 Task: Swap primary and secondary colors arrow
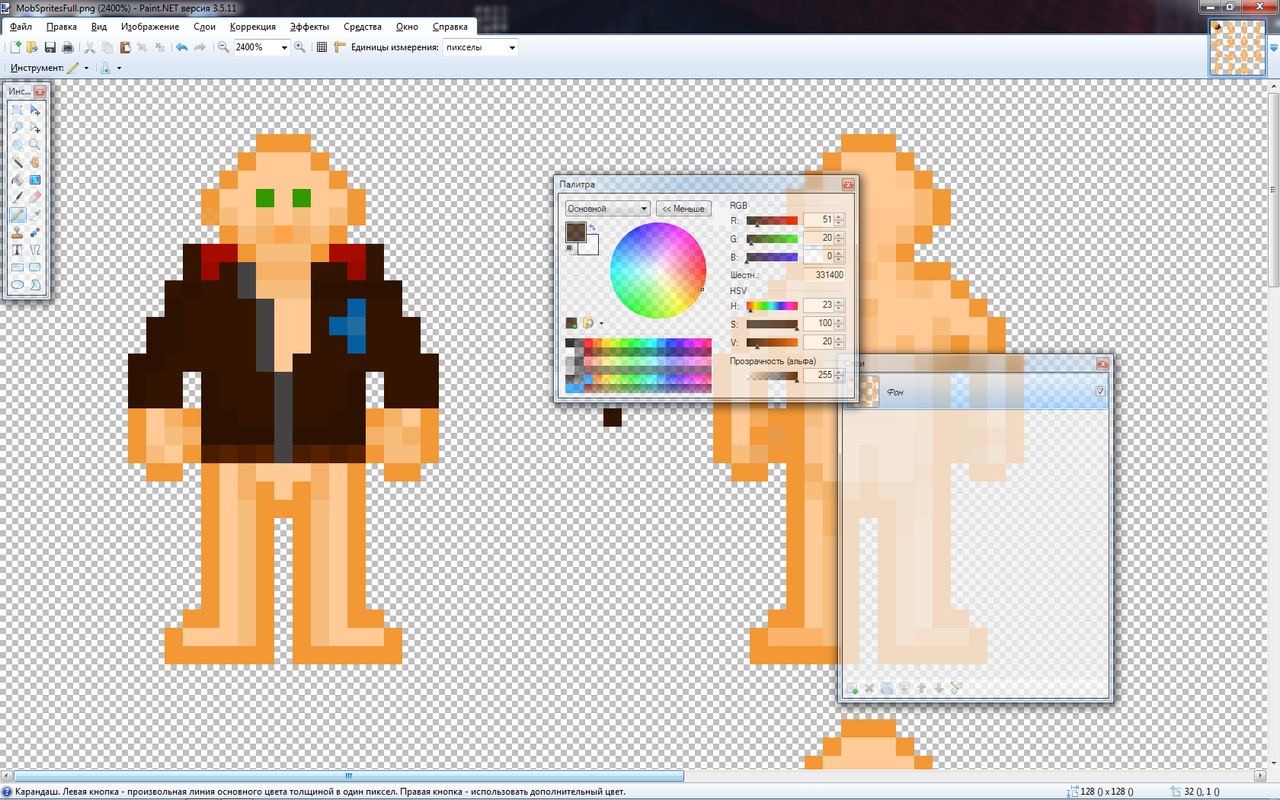point(592,227)
